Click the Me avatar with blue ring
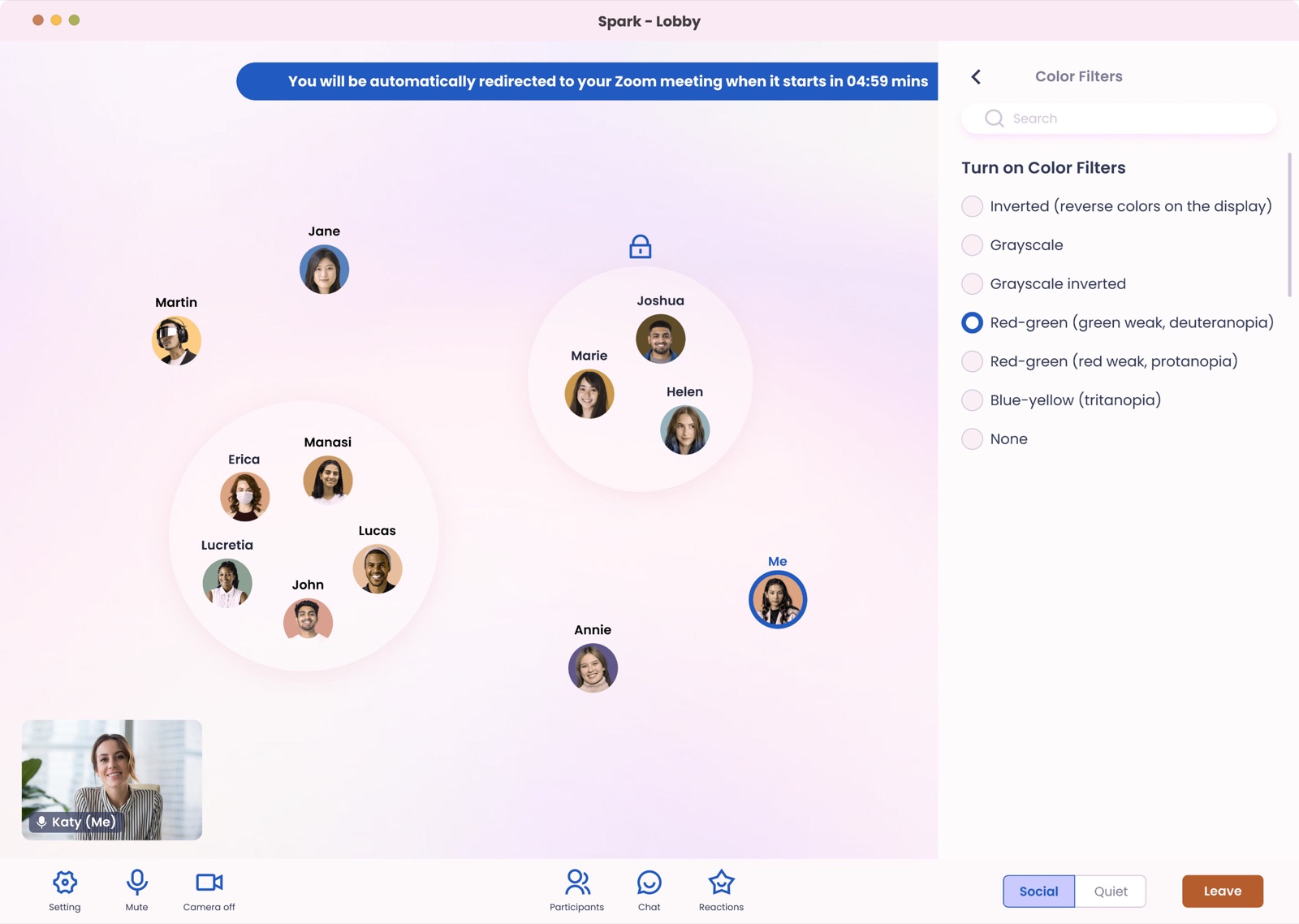The width and height of the screenshot is (1299, 924). (778, 600)
